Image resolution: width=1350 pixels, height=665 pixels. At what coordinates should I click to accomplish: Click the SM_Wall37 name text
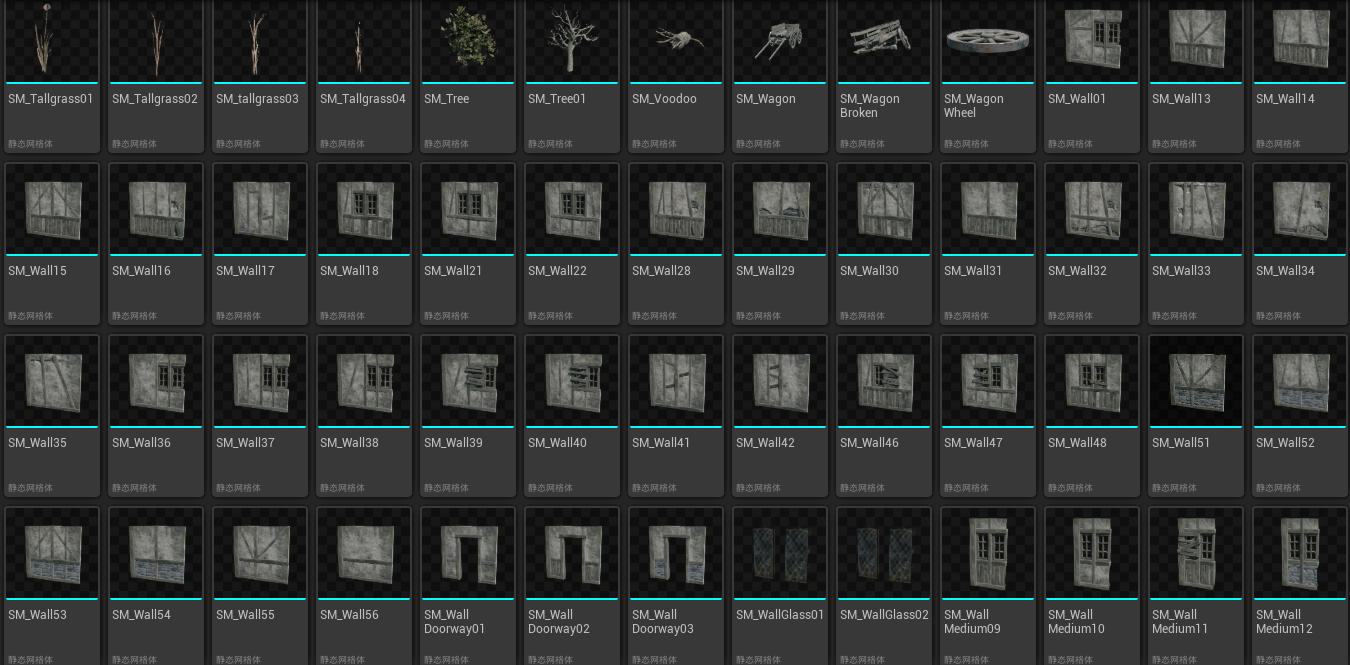tap(245, 443)
